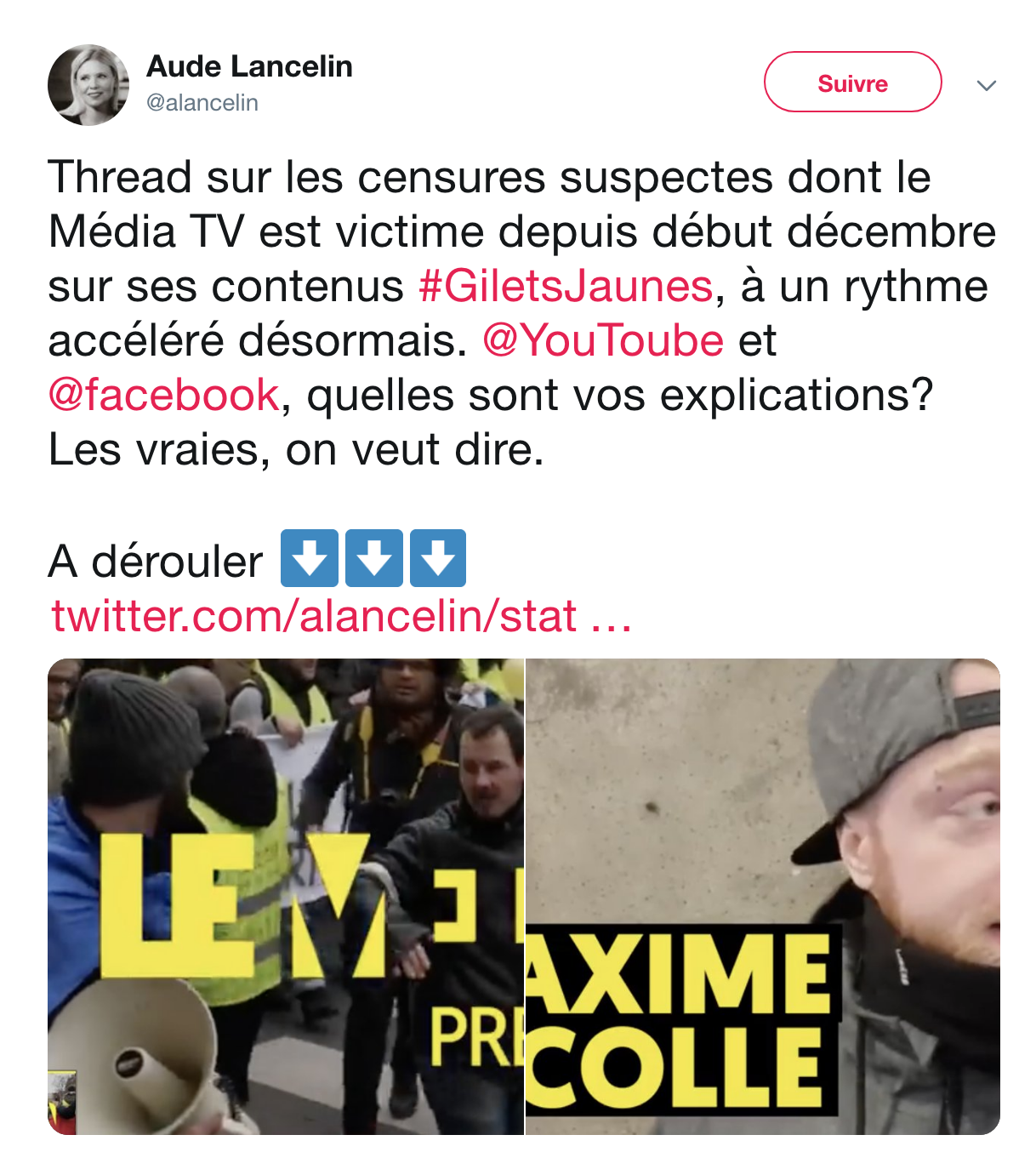Open the @YouToube mention
The width and height of the screenshot is (1036, 1152).
[x=603, y=340]
